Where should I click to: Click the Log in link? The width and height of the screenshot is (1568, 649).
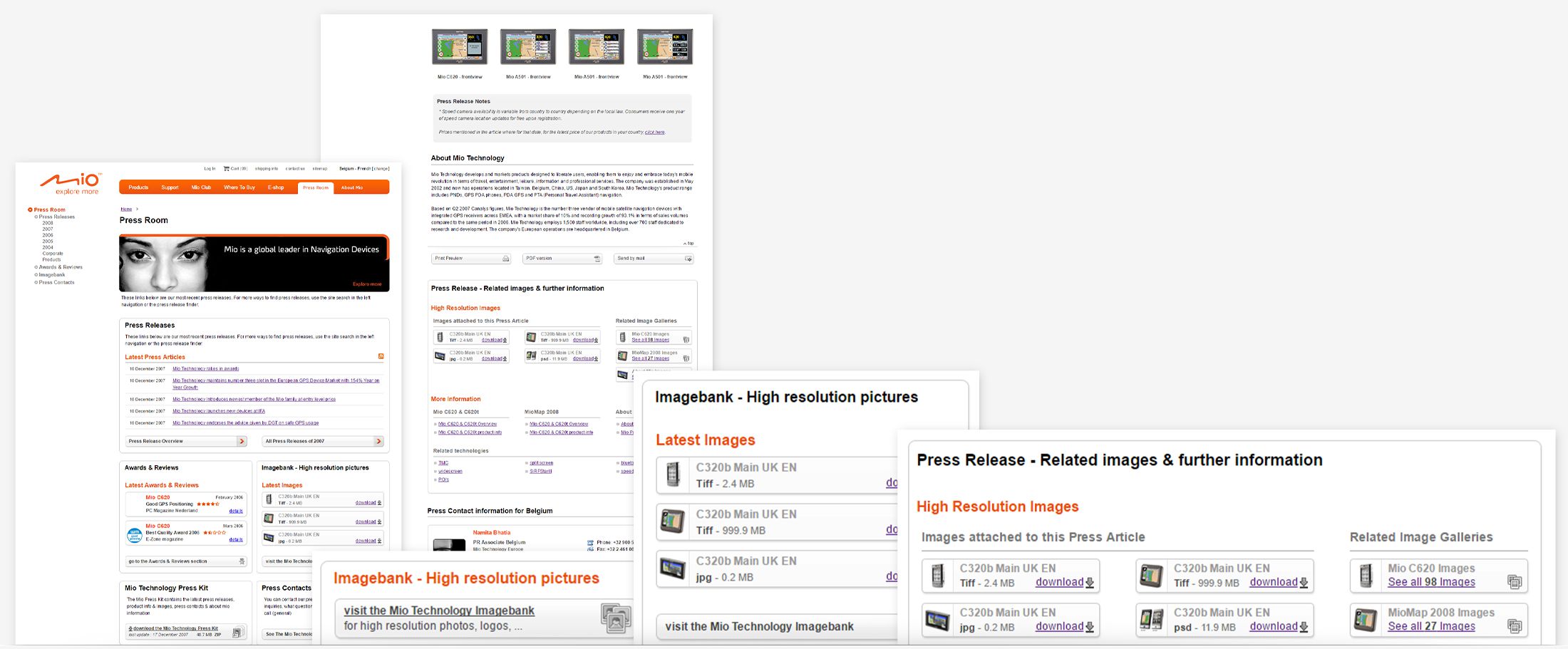click(210, 169)
